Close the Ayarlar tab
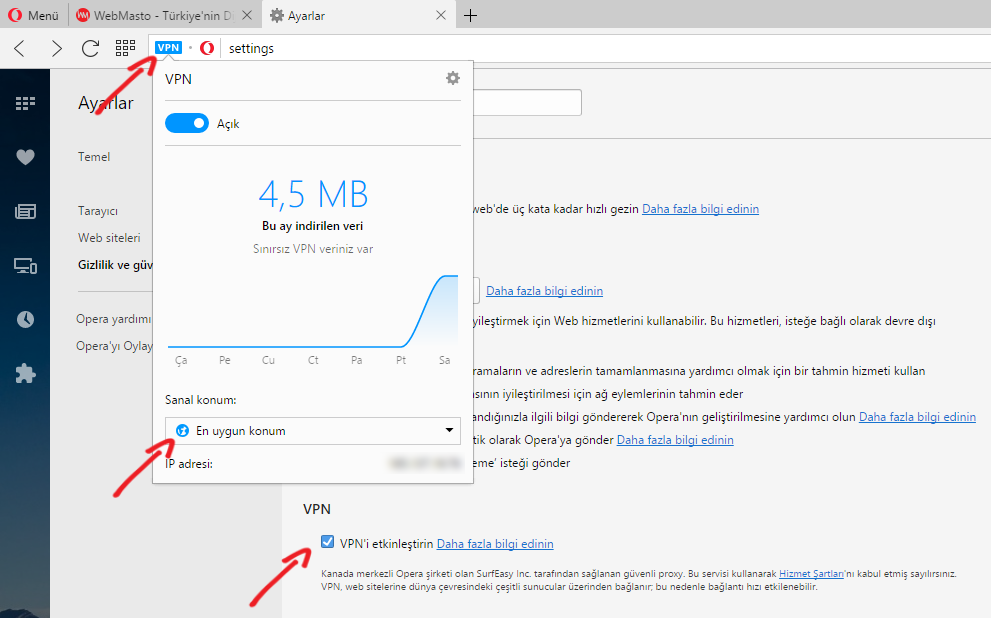991x618 pixels. coord(441,15)
